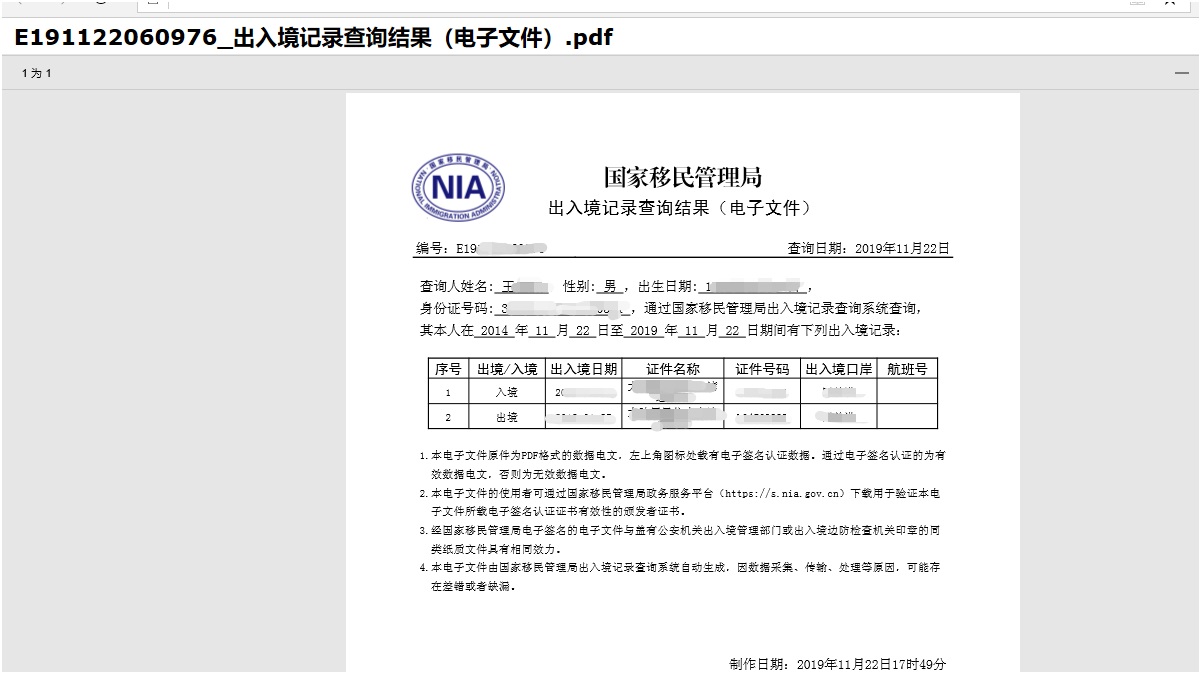Click the '性别' gender field showing 男
The height and width of the screenshot is (674, 1201).
596,286
